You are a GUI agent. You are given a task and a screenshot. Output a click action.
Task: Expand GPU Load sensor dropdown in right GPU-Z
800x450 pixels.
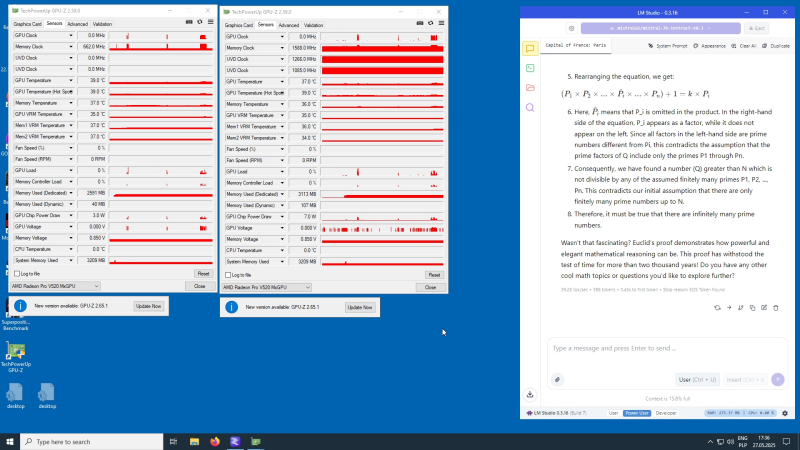pos(282,172)
